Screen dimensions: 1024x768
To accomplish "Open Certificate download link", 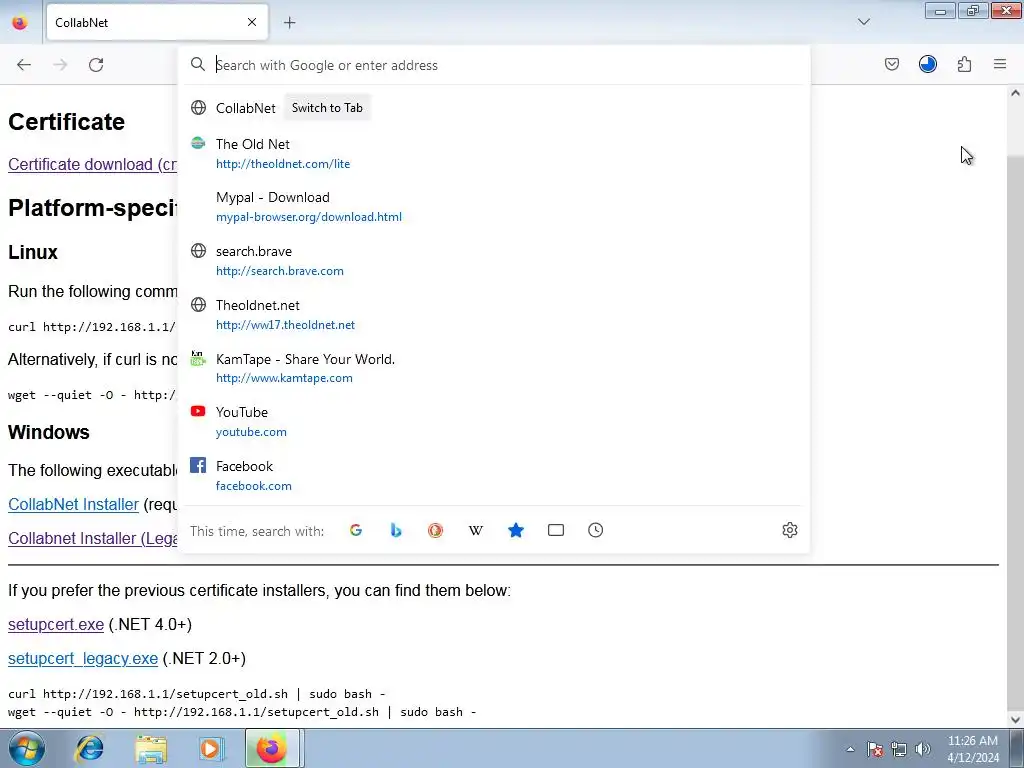I will pos(92,164).
